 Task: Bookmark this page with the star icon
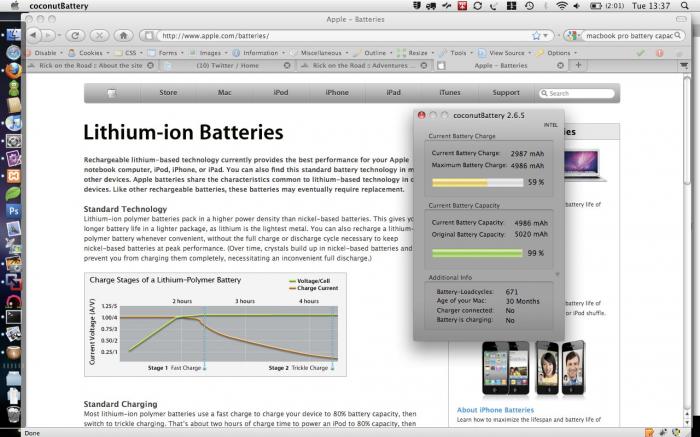(x=536, y=36)
